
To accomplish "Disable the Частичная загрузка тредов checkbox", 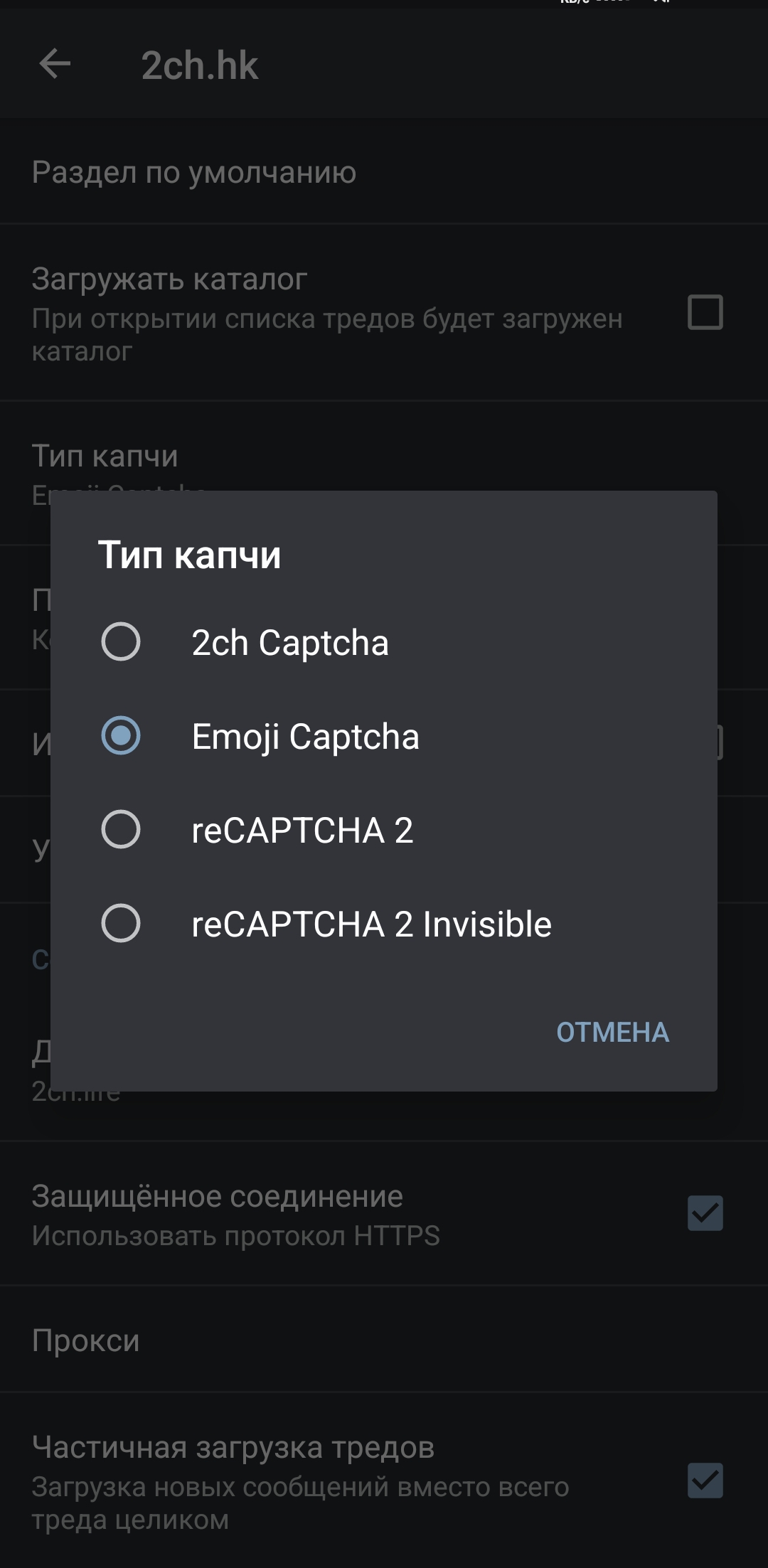I will coord(705,1481).
